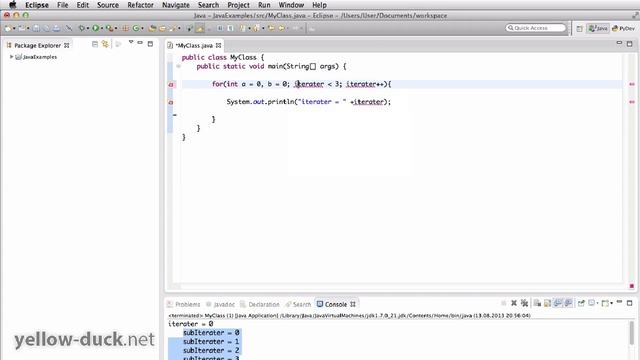Open the Refactor menu
The width and height of the screenshot is (640, 360).
point(140,5)
